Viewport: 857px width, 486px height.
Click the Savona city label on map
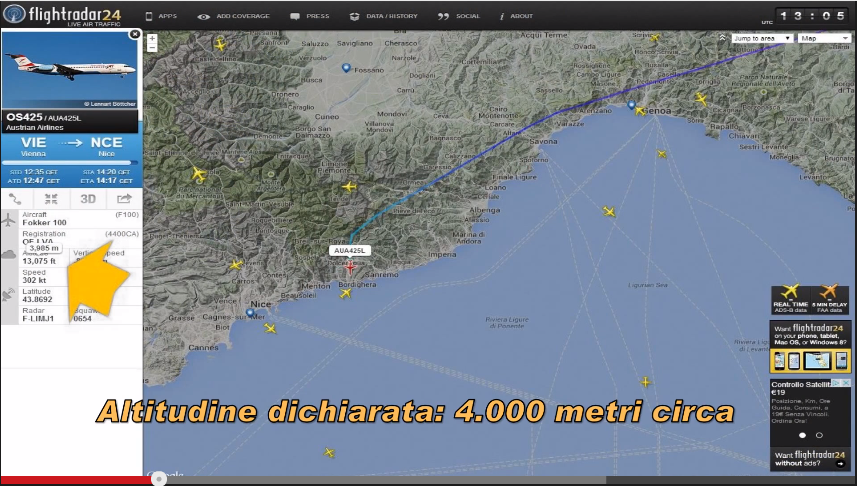pos(543,142)
